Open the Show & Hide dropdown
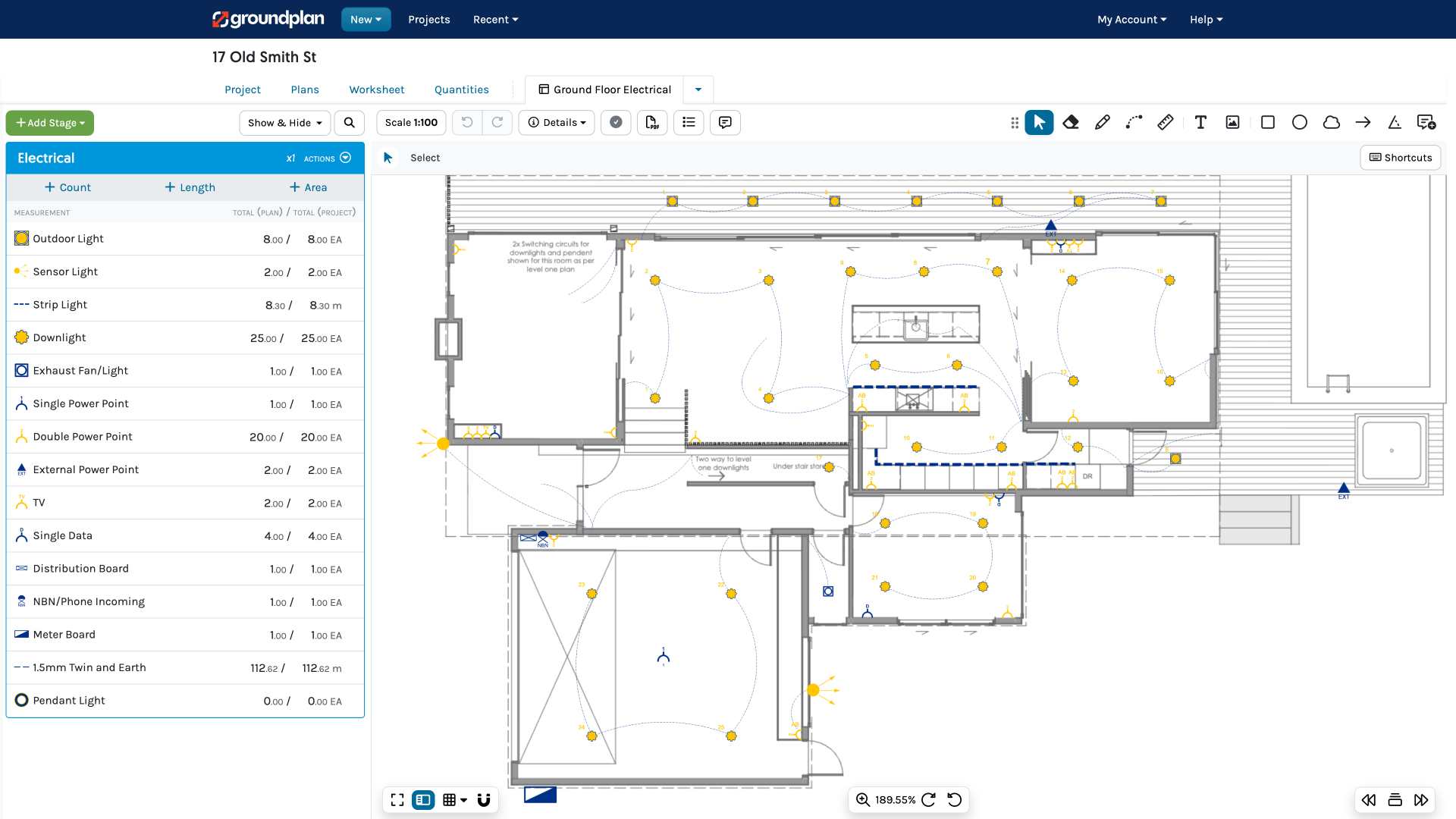The image size is (1456, 819). tap(284, 122)
